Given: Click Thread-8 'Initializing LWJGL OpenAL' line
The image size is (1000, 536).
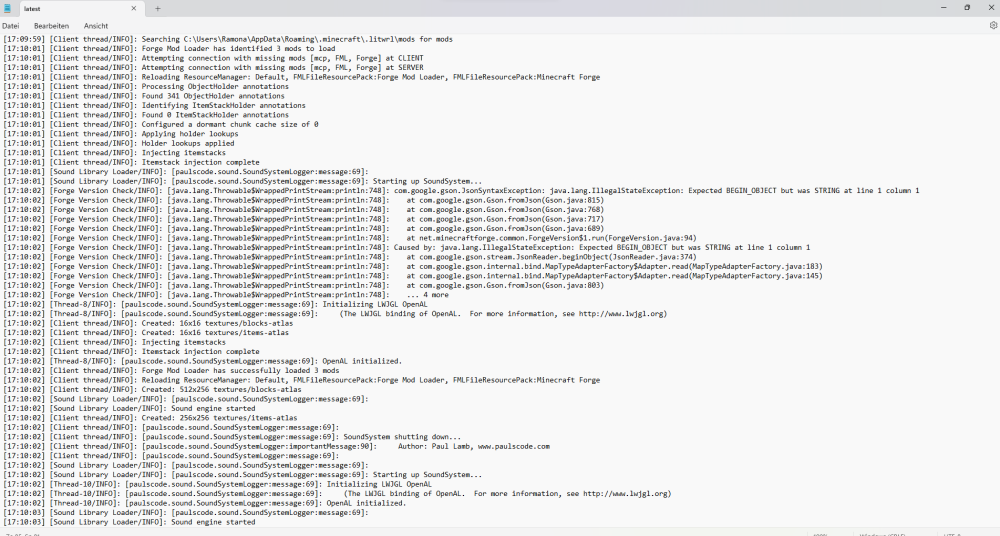Looking at the screenshot, I should pyautogui.click(x=215, y=304).
